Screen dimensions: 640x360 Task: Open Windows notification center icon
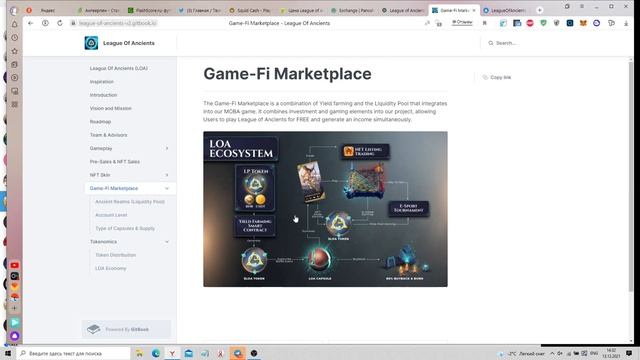click(x=629, y=353)
